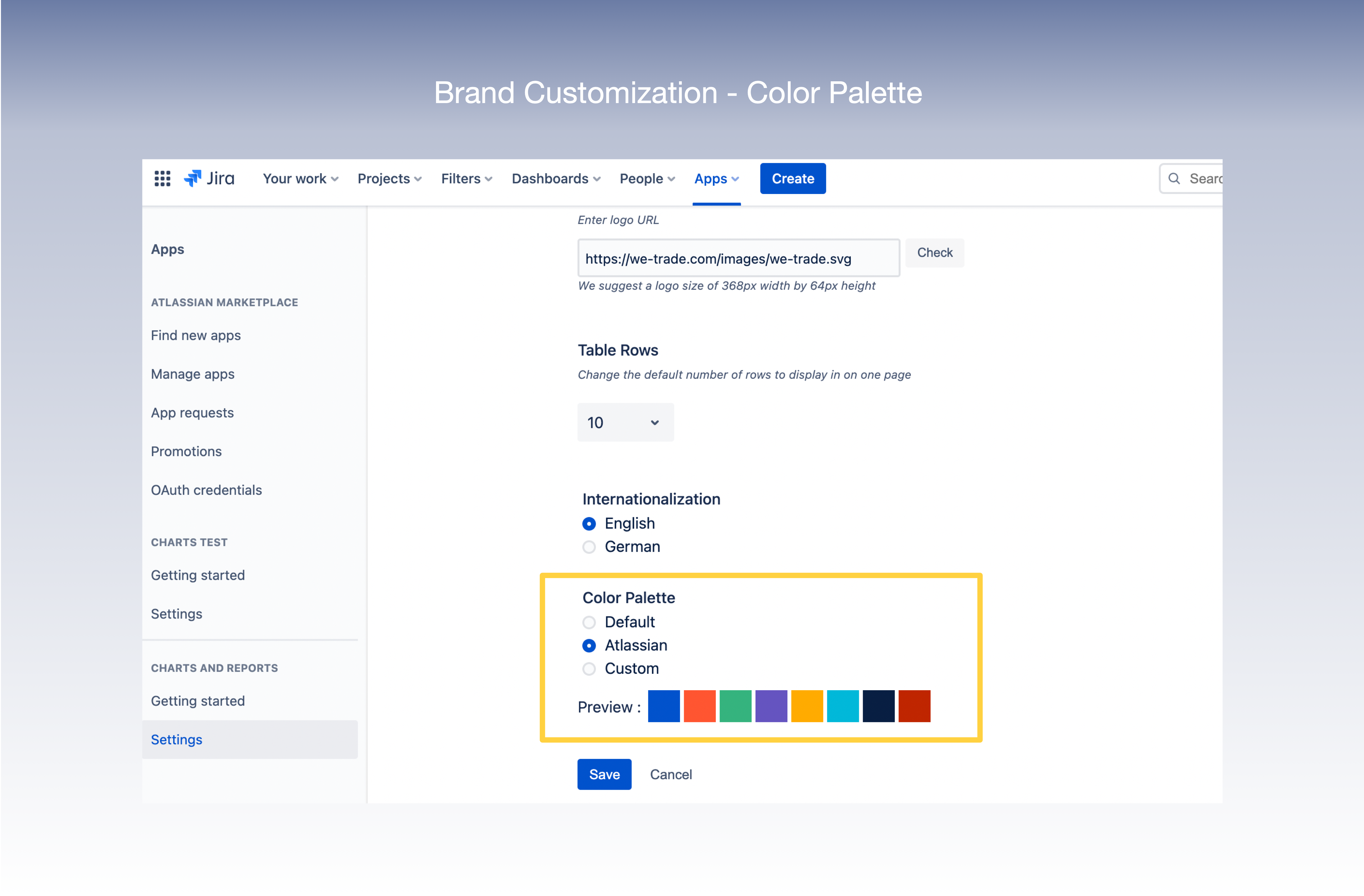Click the Check button beside logo URL

click(934, 253)
